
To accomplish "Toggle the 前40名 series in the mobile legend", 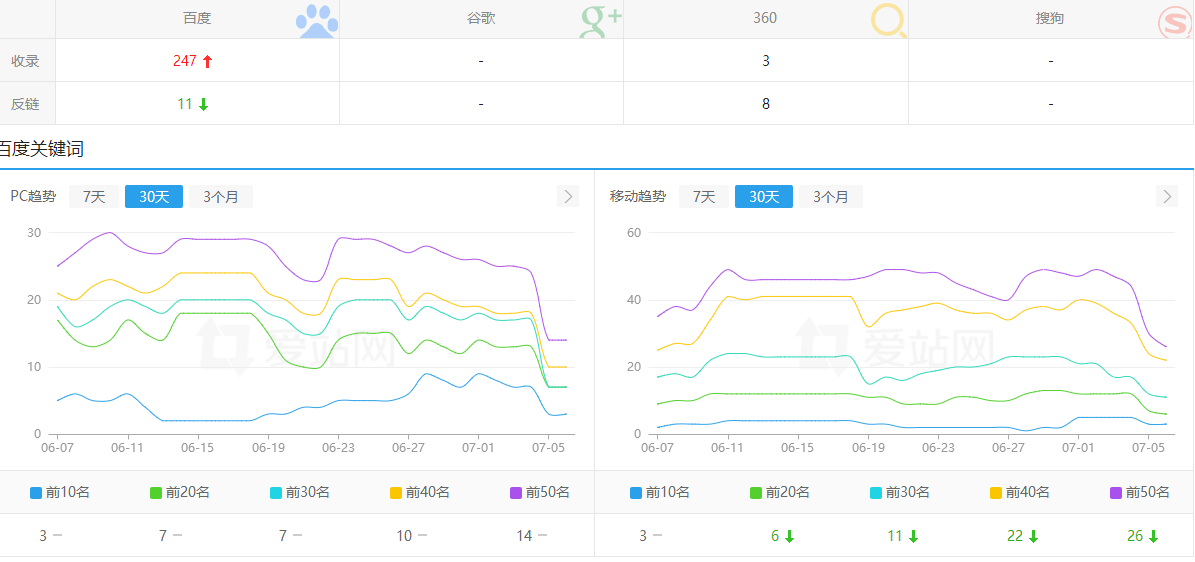I will [1019, 493].
